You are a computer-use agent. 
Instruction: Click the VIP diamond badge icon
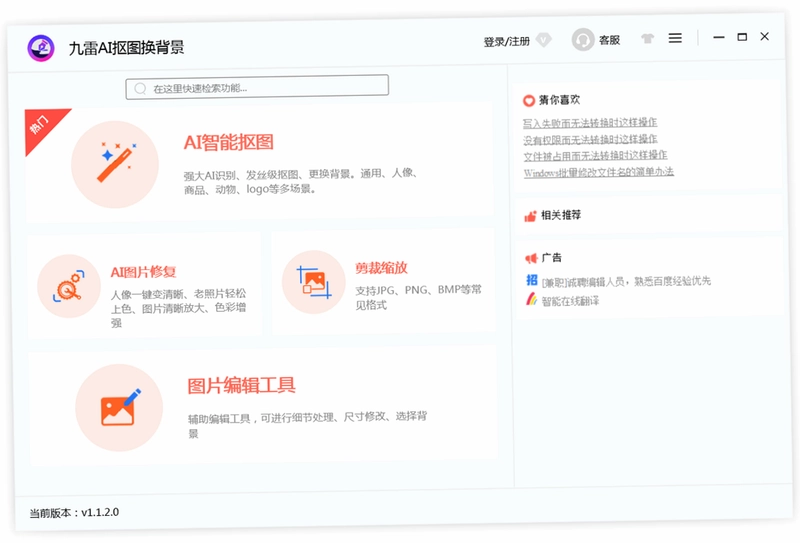pos(544,40)
